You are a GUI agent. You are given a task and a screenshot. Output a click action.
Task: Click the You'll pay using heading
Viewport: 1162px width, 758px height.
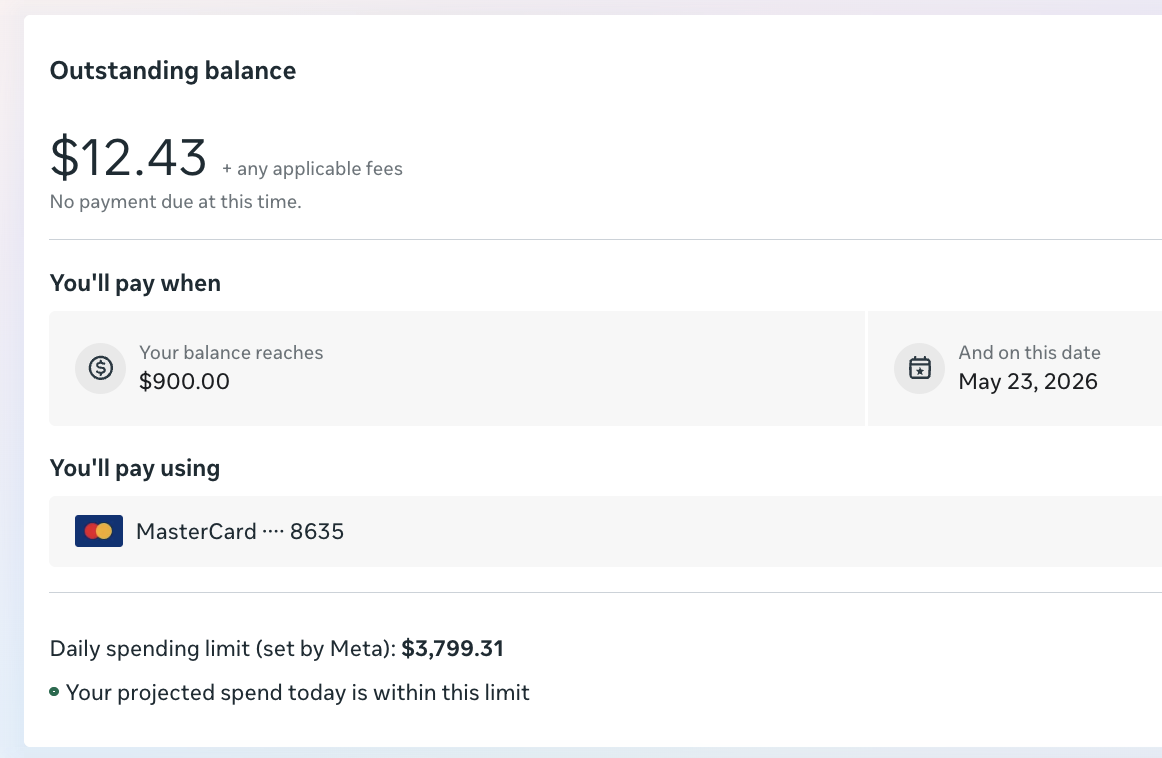135,468
